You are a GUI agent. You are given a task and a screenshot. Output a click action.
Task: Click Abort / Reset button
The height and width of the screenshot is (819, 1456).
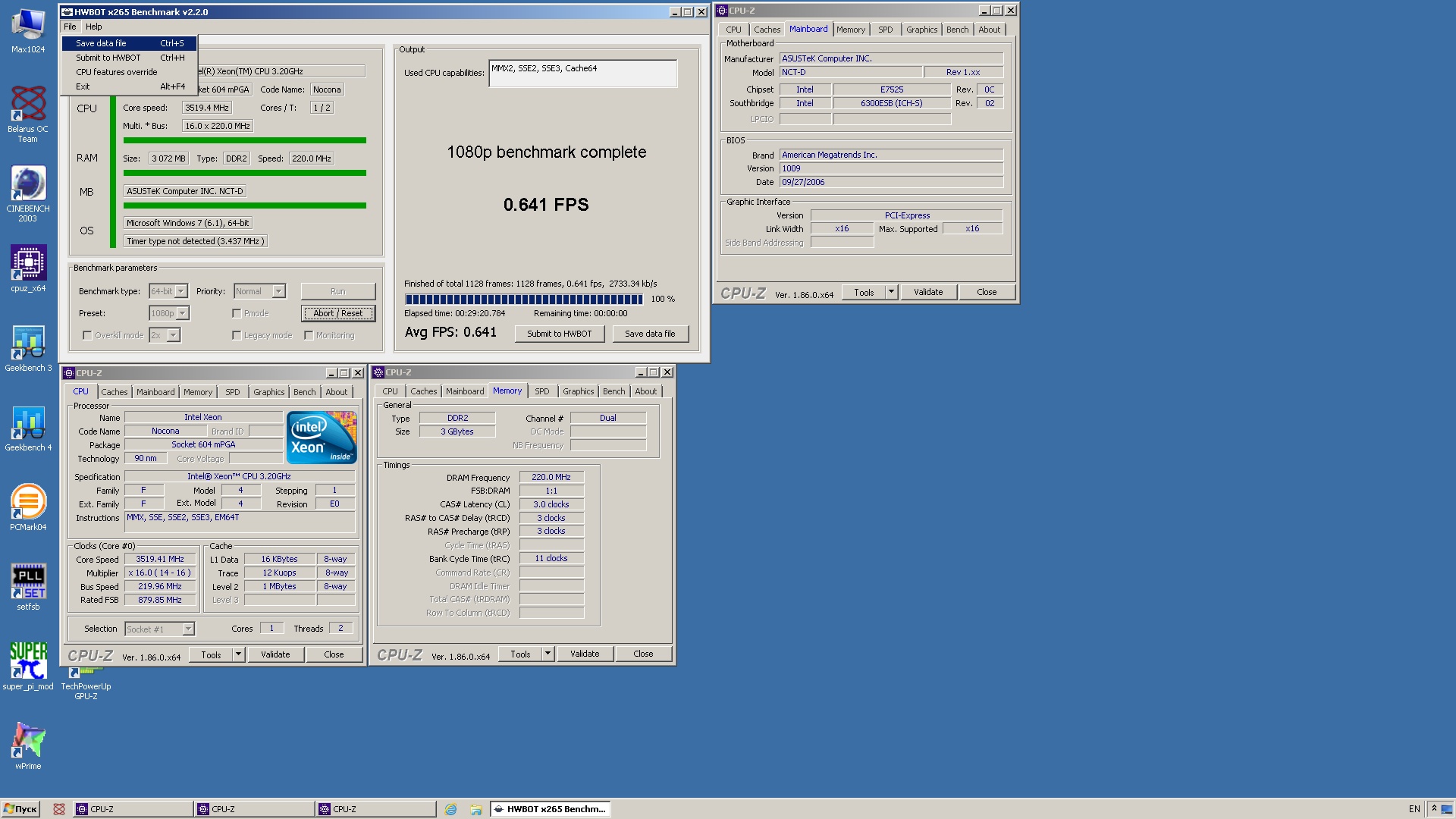pos(338,313)
